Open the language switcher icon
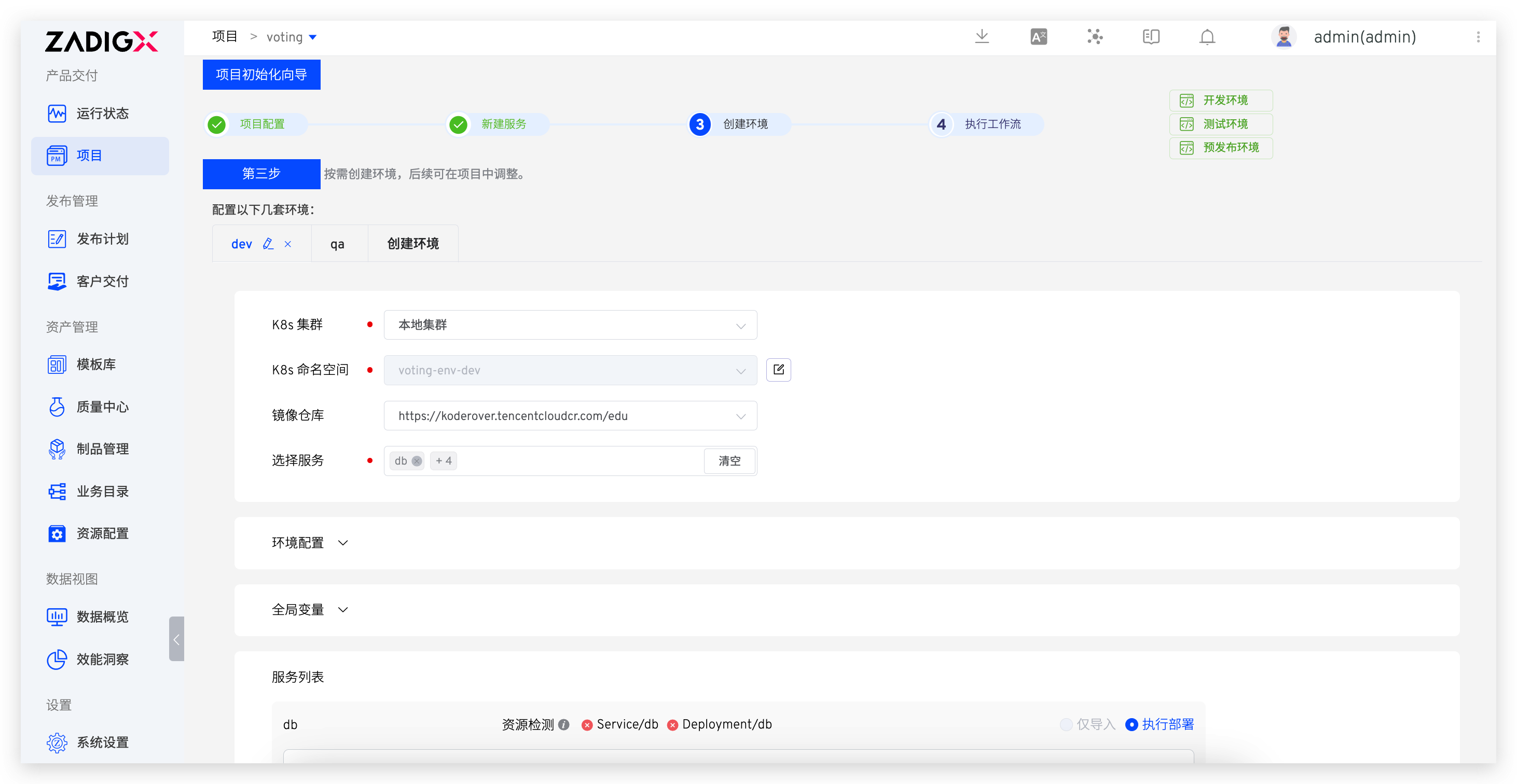 tap(1038, 36)
